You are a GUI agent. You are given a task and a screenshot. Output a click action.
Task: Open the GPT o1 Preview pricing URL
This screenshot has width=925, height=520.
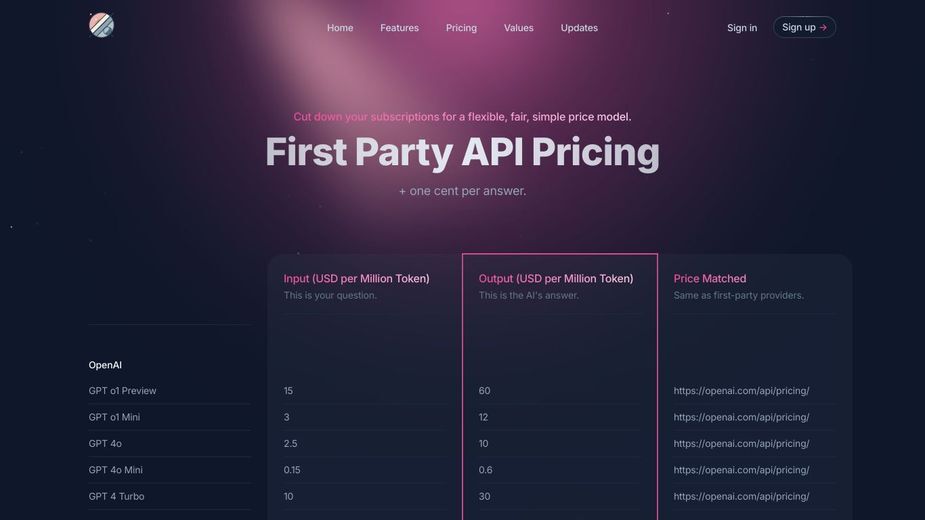coord(741,391)
